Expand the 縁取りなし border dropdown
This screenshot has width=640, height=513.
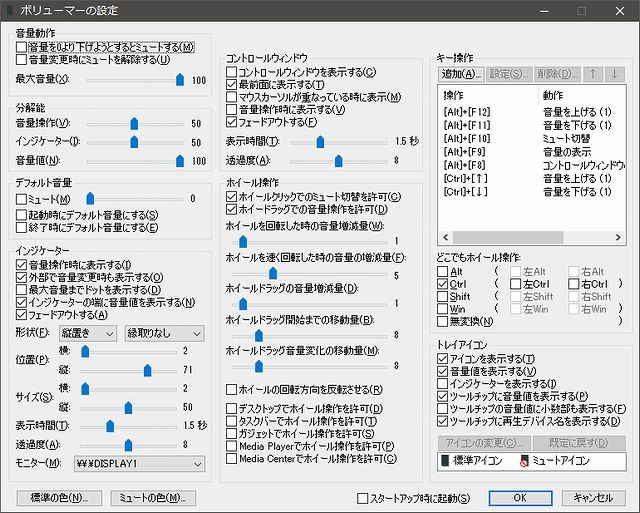pyautogui.click(x=163, y=333)
